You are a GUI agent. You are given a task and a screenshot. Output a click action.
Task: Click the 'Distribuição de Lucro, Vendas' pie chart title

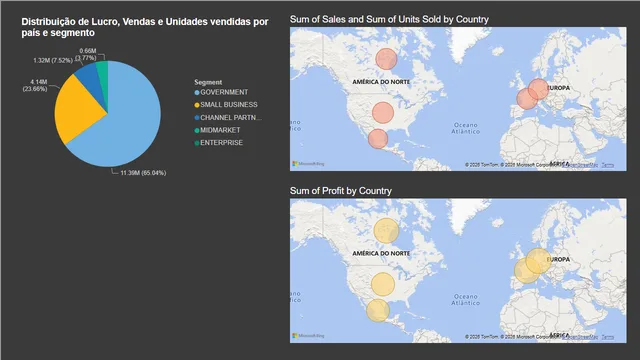coord(145,27)
